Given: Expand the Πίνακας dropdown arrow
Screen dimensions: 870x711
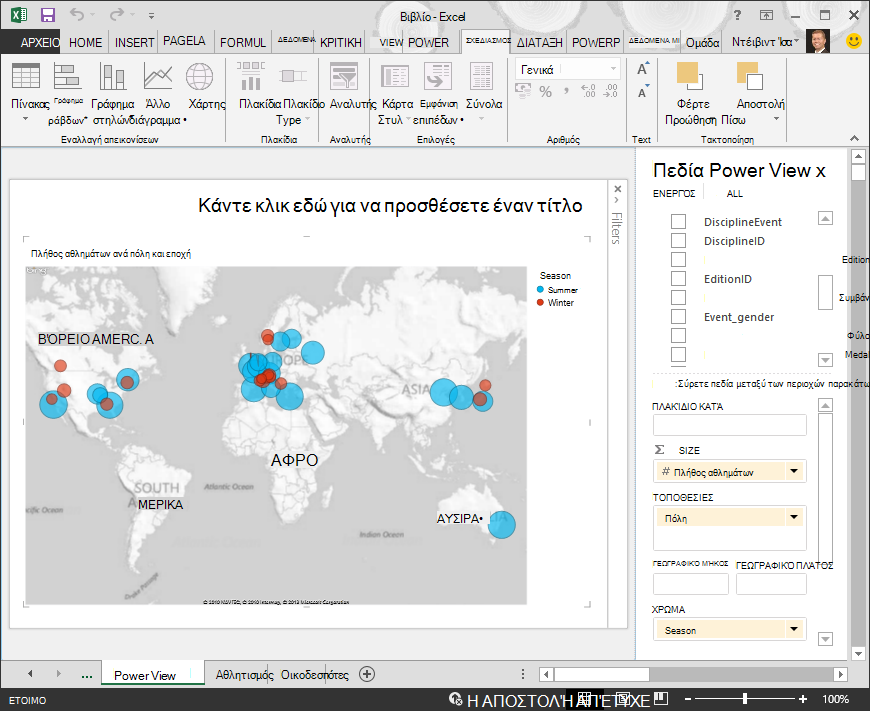Looking at the screenshot, I should [x=26, y=119].
